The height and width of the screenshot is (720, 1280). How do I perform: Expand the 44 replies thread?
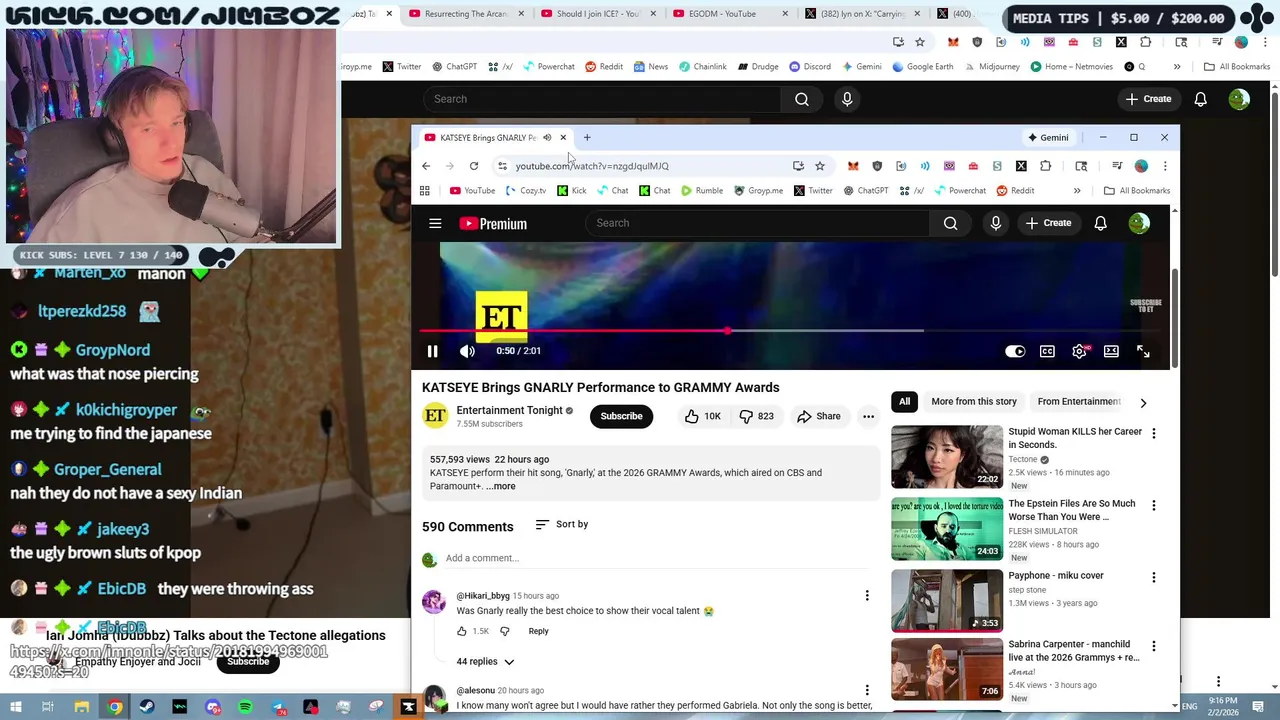(x=485, y=661)
